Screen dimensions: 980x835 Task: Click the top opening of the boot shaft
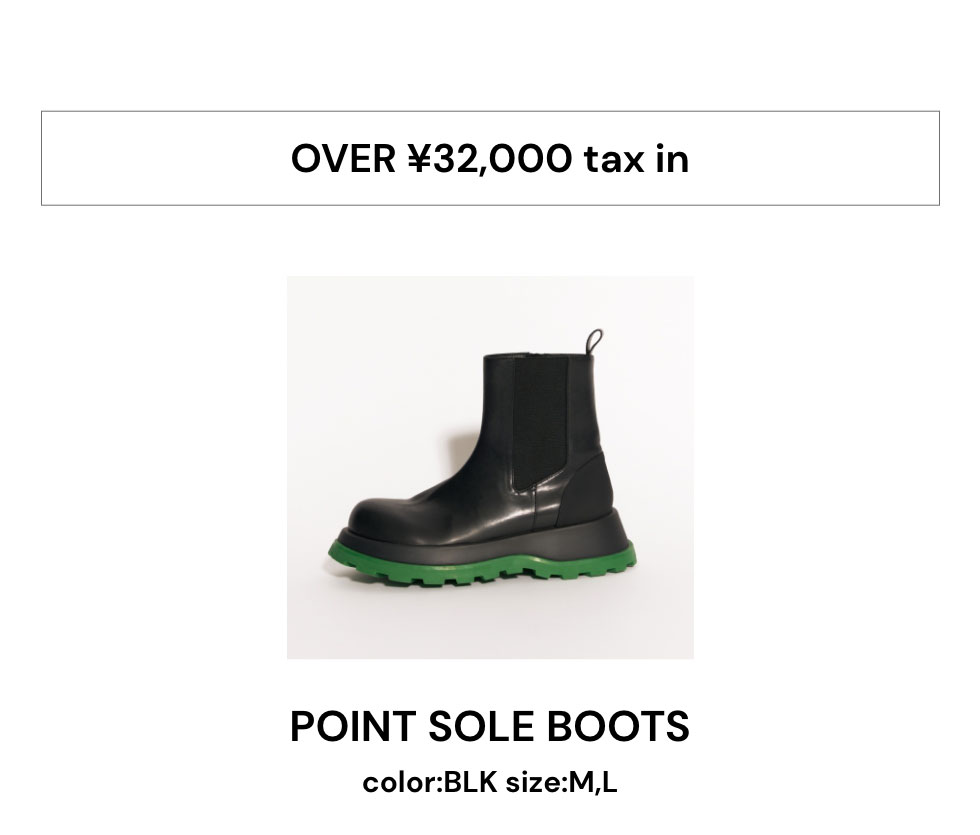pyautogui.click(x=540, y=356)
